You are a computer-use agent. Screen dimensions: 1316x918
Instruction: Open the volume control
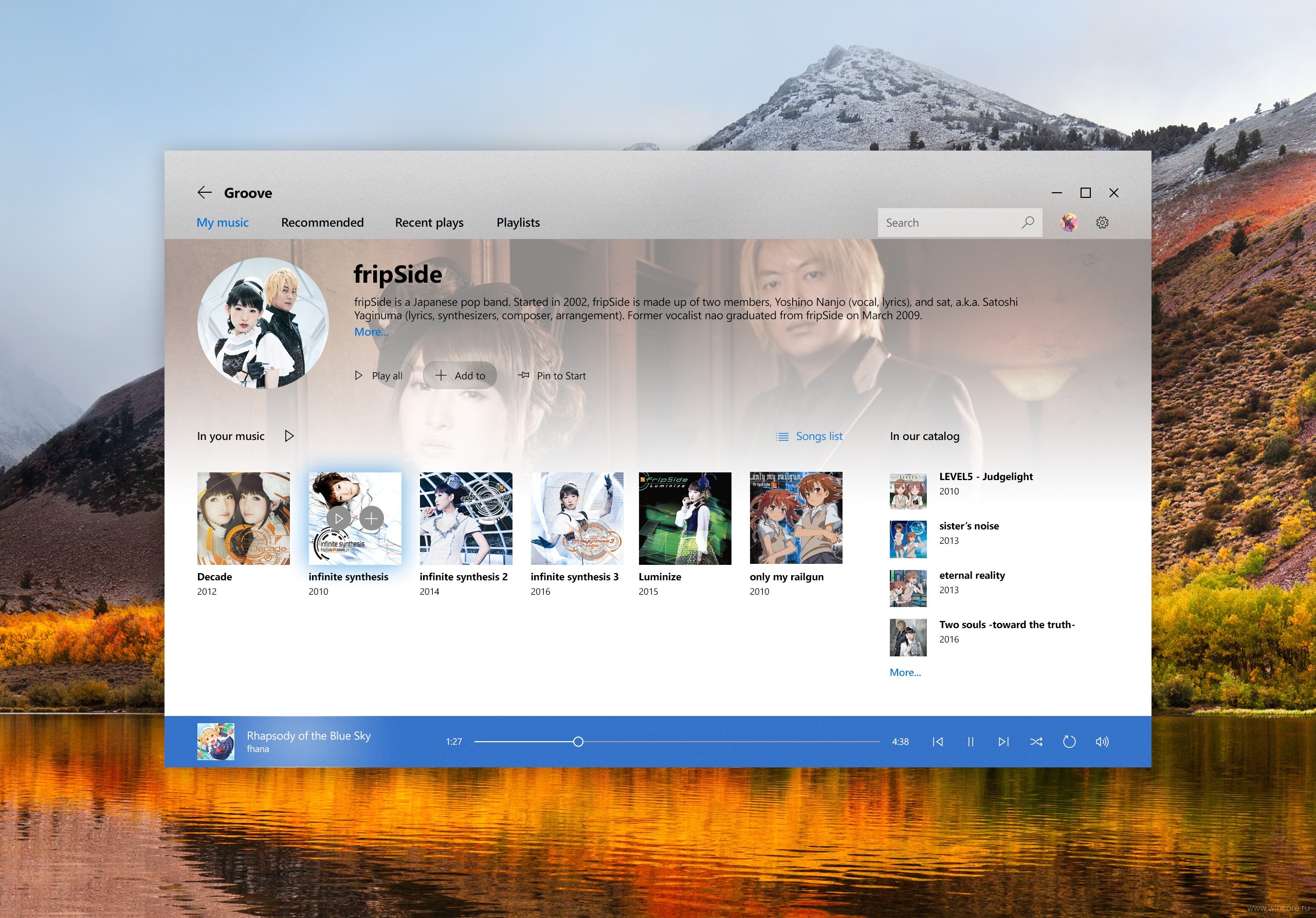pos(1102,742)
